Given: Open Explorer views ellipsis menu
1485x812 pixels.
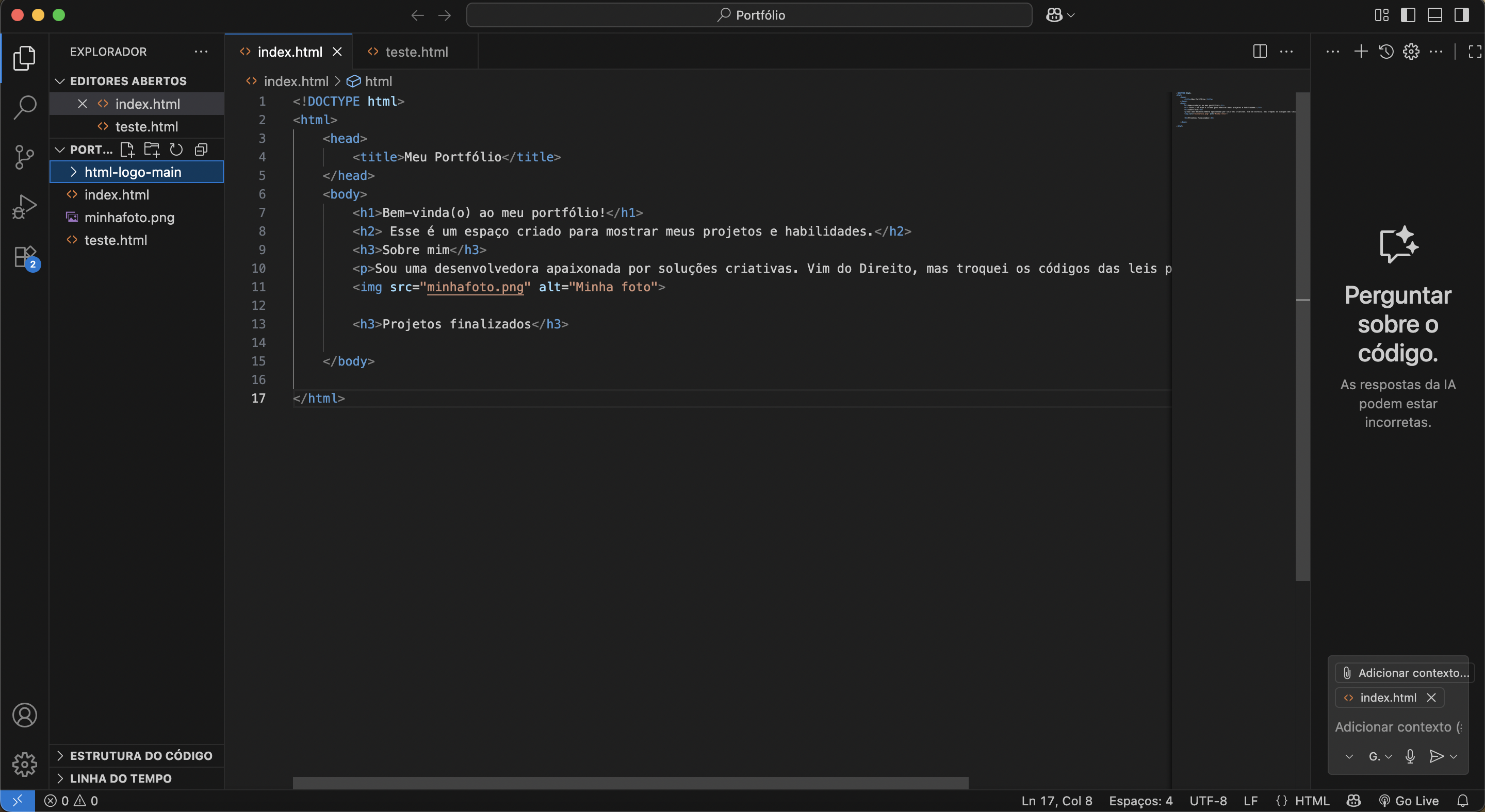Looking at the screenshot, I should tap(201, 52).
